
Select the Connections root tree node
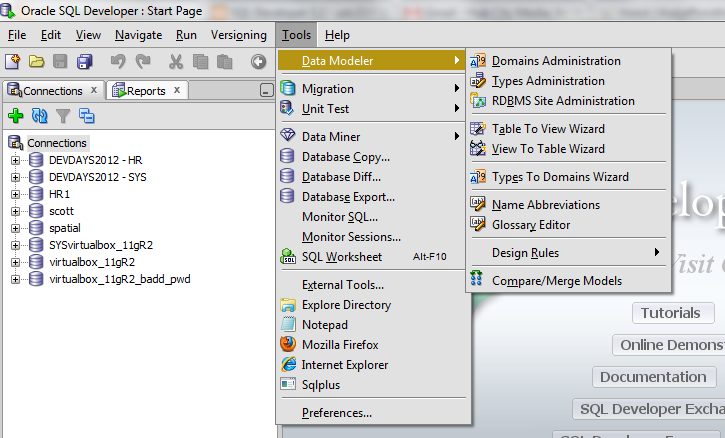[x=56, y=143]
